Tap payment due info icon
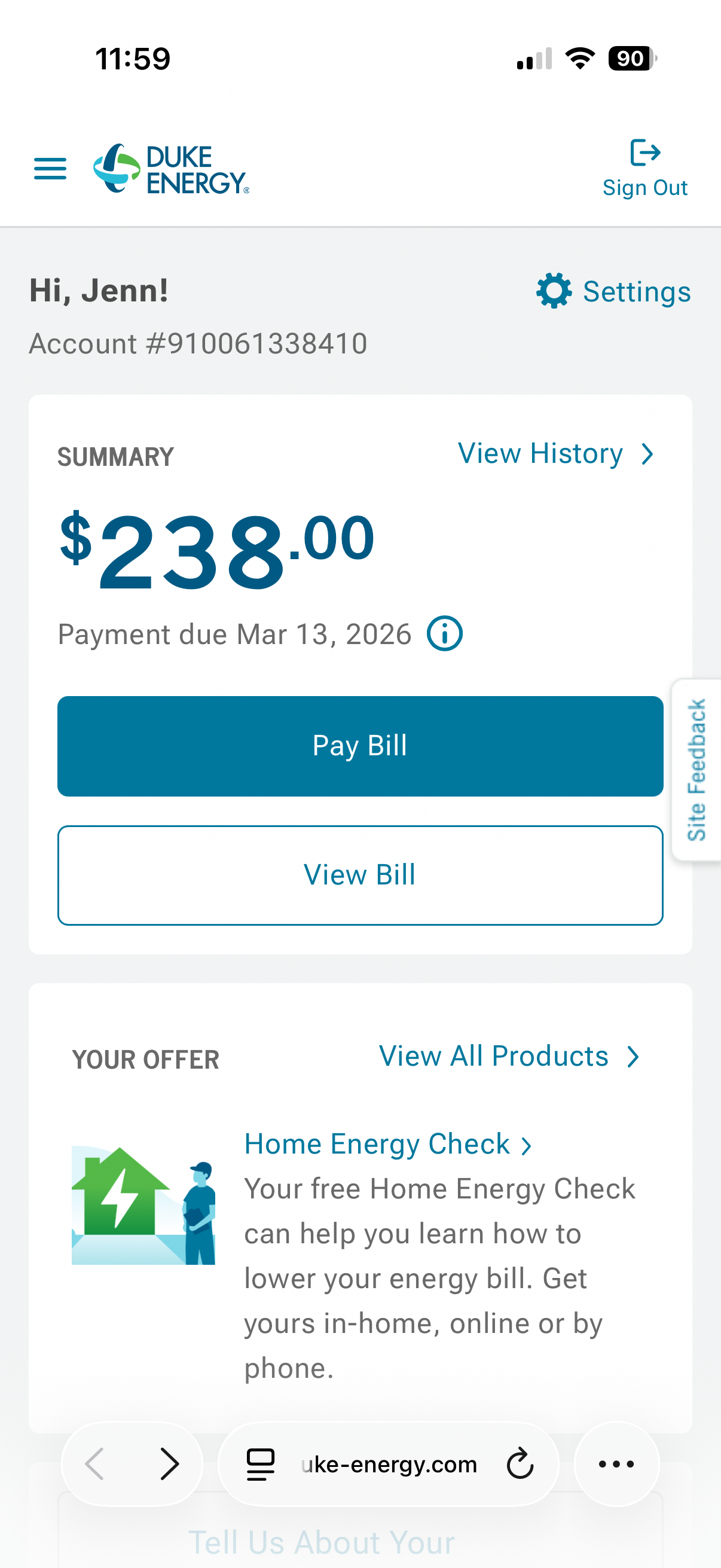 tap(444, 634)
